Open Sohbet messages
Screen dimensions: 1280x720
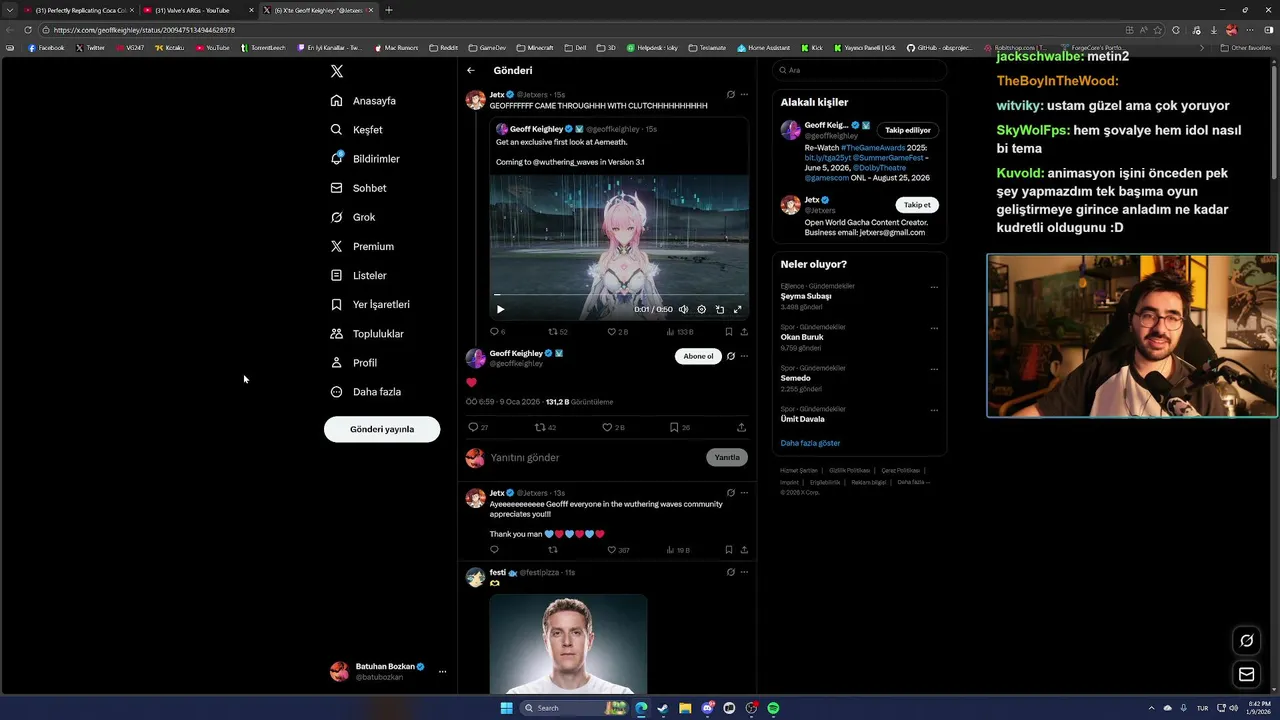(x=358, y=188)
